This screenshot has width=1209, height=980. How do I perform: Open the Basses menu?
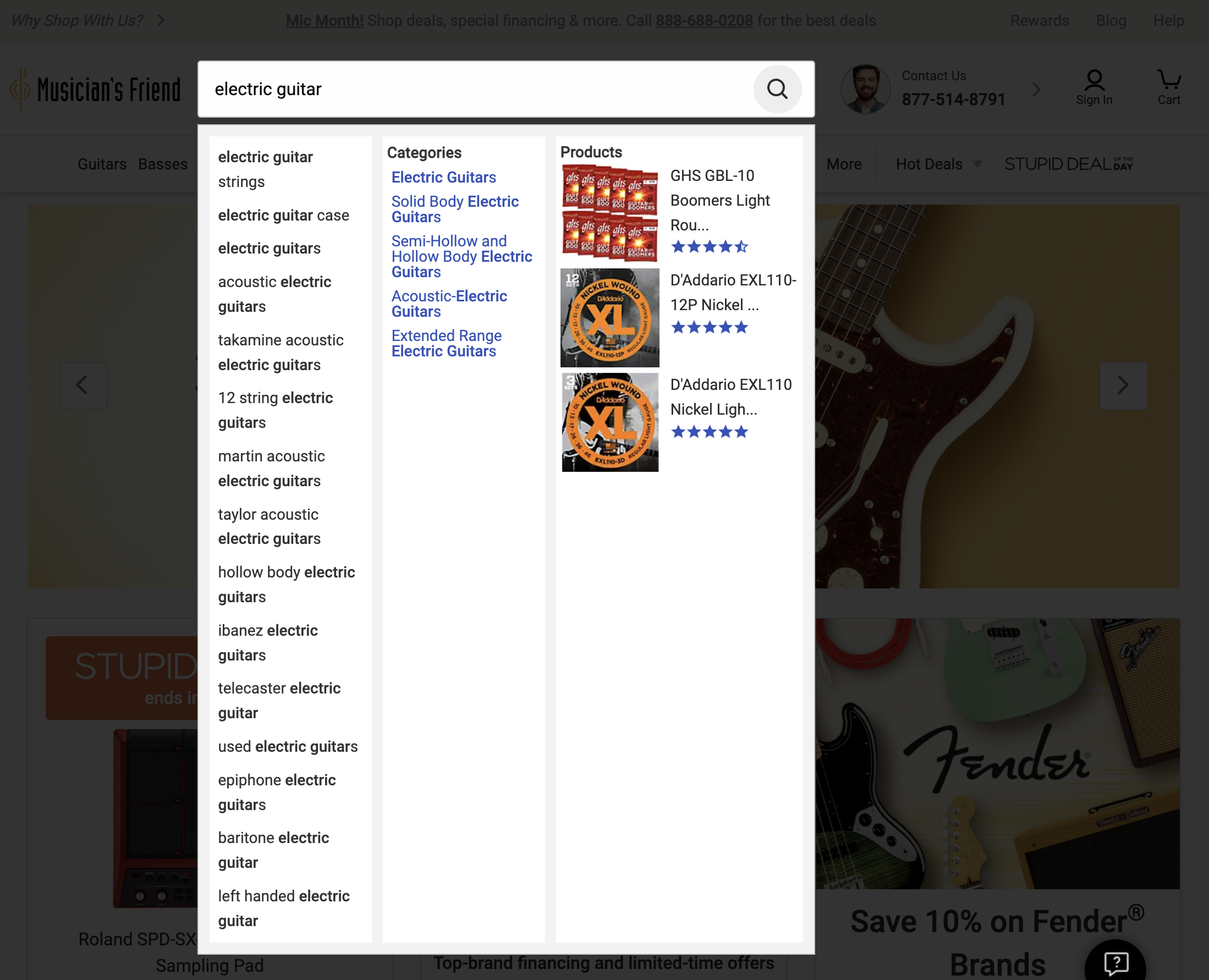point(163,164)
